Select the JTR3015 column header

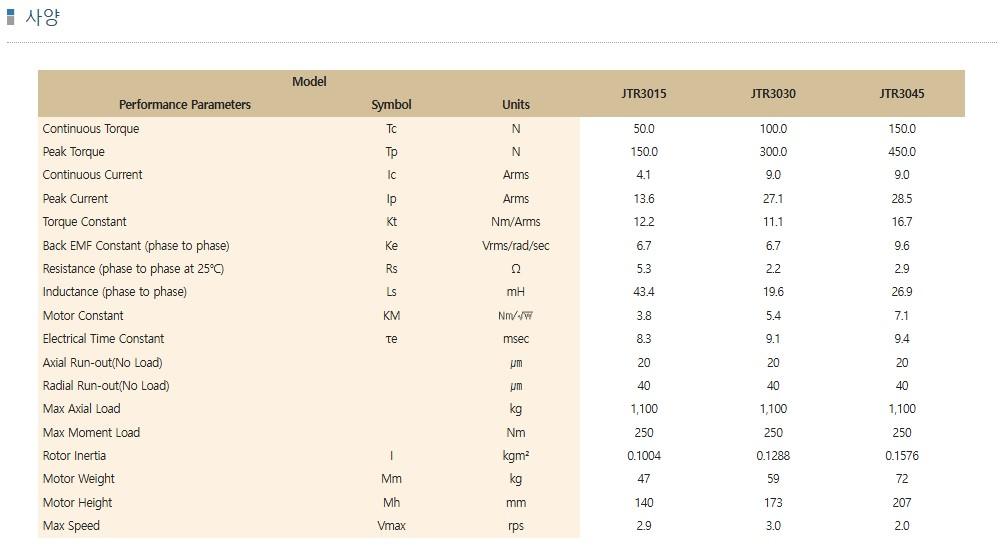(644, 94)
